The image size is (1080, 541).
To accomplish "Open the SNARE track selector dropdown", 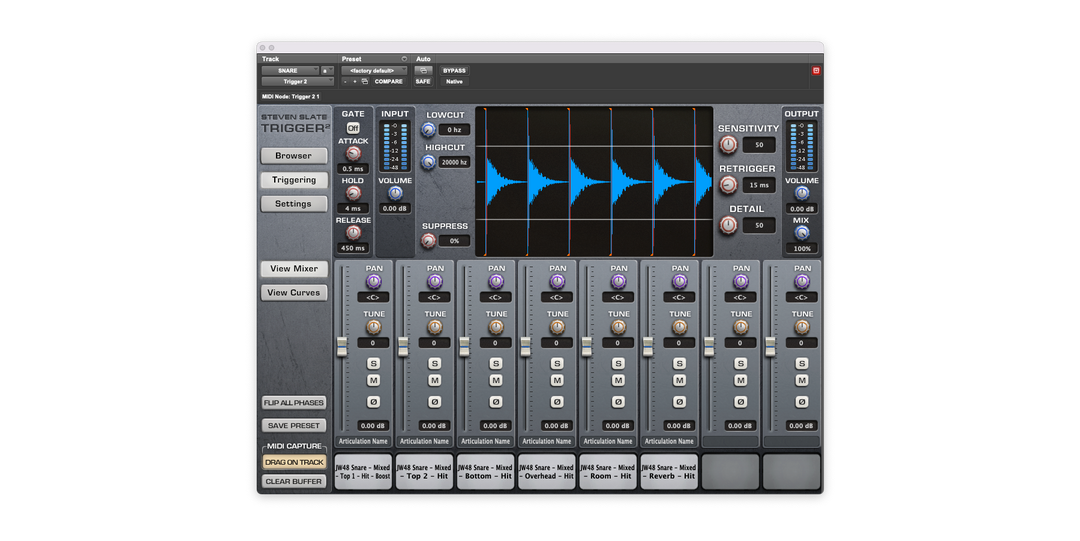I will (x=290, y=71).
